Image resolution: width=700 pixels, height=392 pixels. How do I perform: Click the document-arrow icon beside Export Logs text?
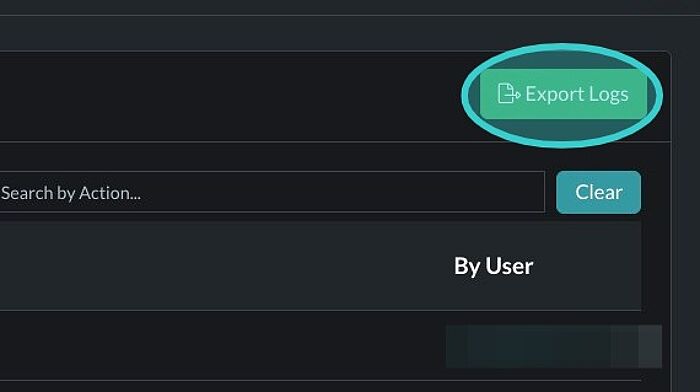pyautogui.click(x=508, y=94)
